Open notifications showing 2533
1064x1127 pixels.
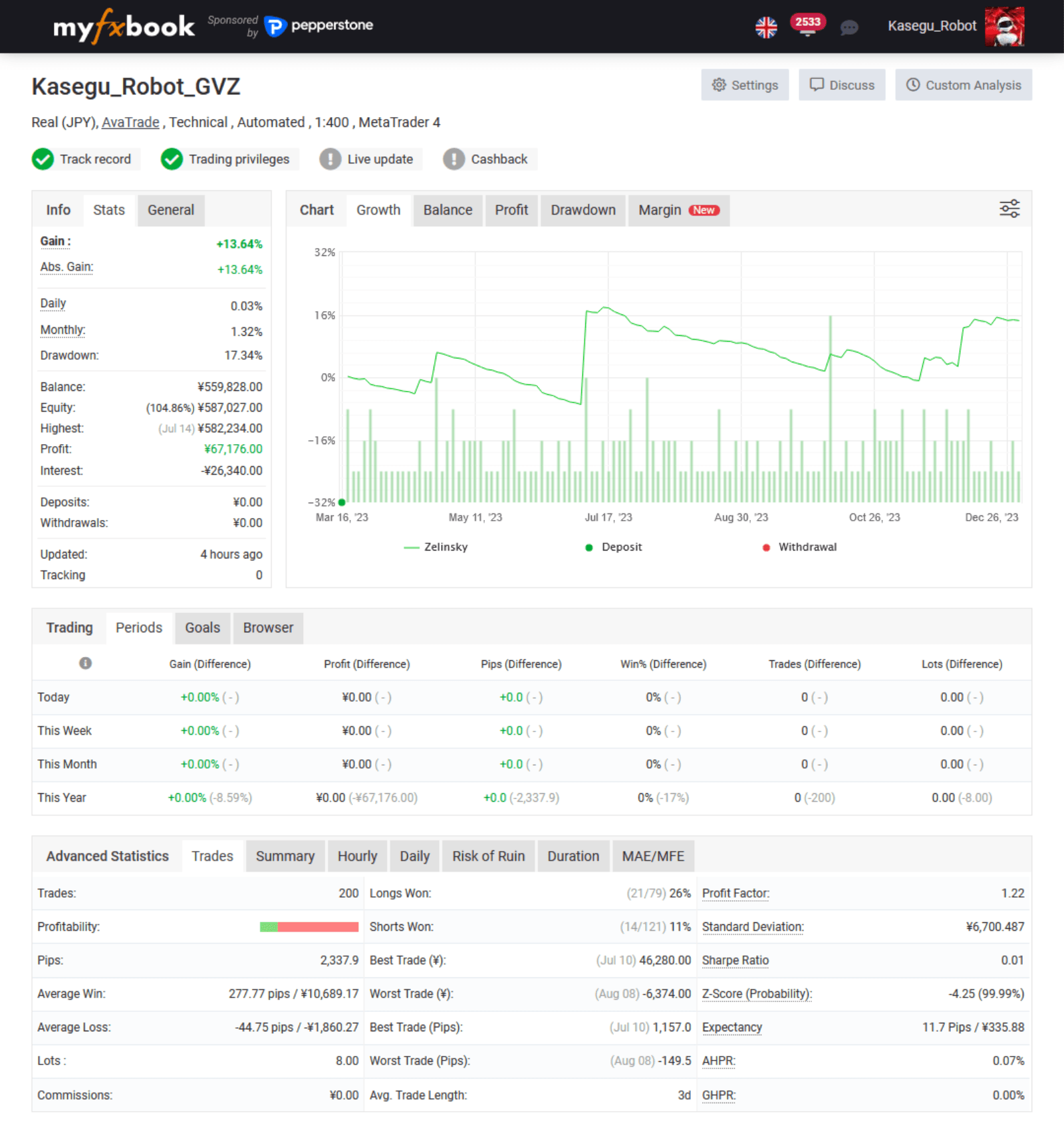pos(807,23)
